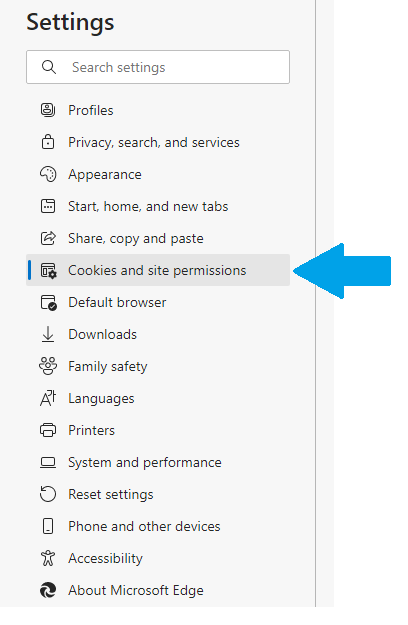Click the Family safety icon
408x625 pixels.
48,366
